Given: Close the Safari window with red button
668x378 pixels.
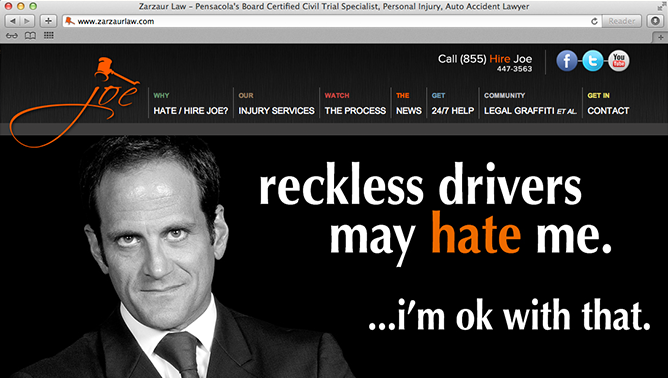Looking at the screenshot, I should [8, 6].
